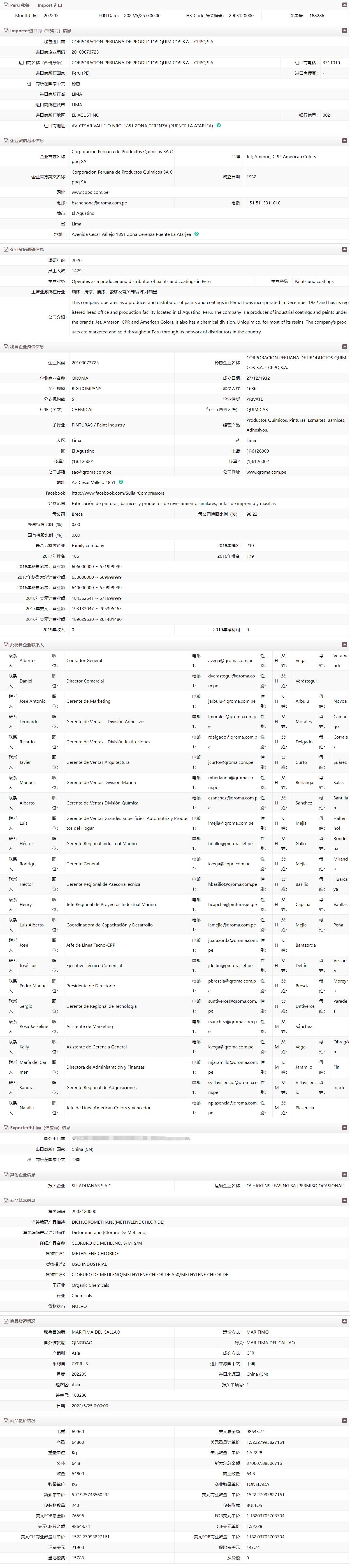Viewport: 350px width, 1568px height.
Task: Collapse the 企业资信调研信息 section
Action: 344,249
